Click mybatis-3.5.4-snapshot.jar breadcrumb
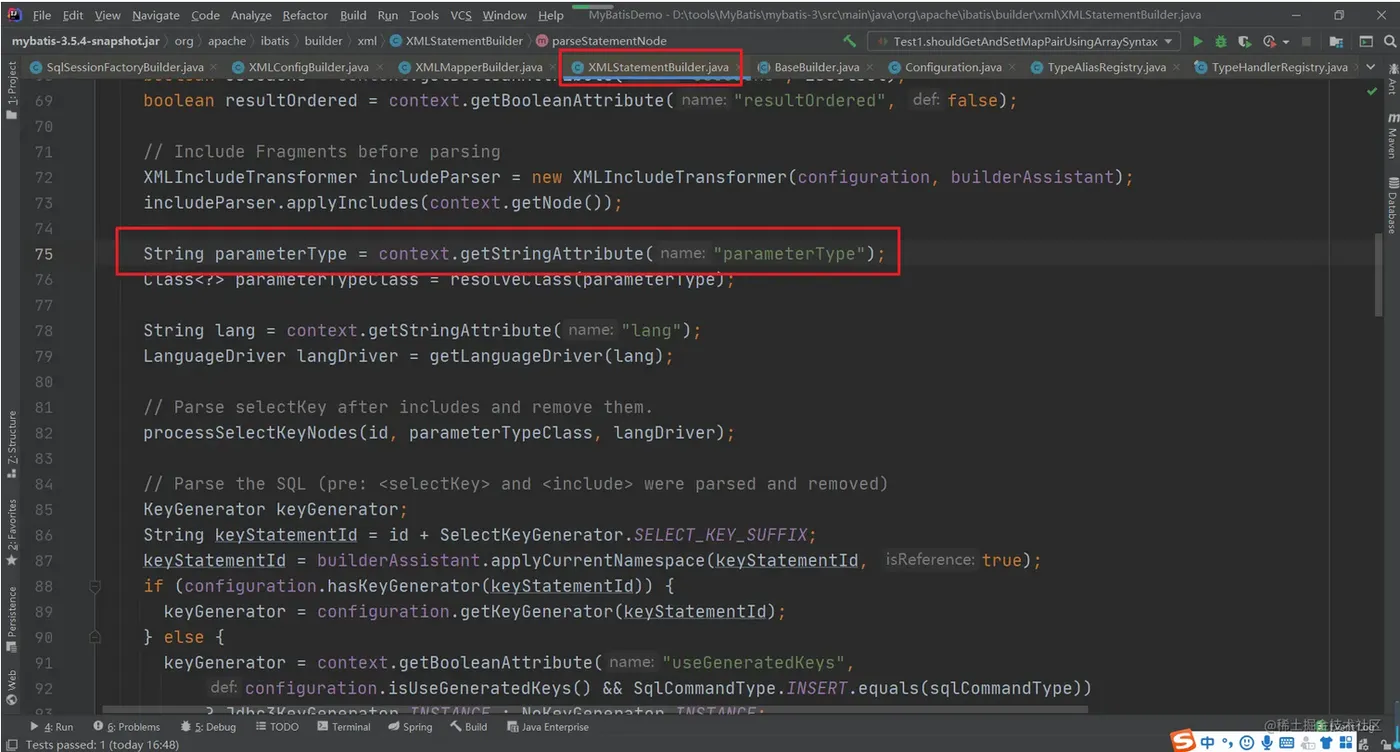 tap(84, 41)
